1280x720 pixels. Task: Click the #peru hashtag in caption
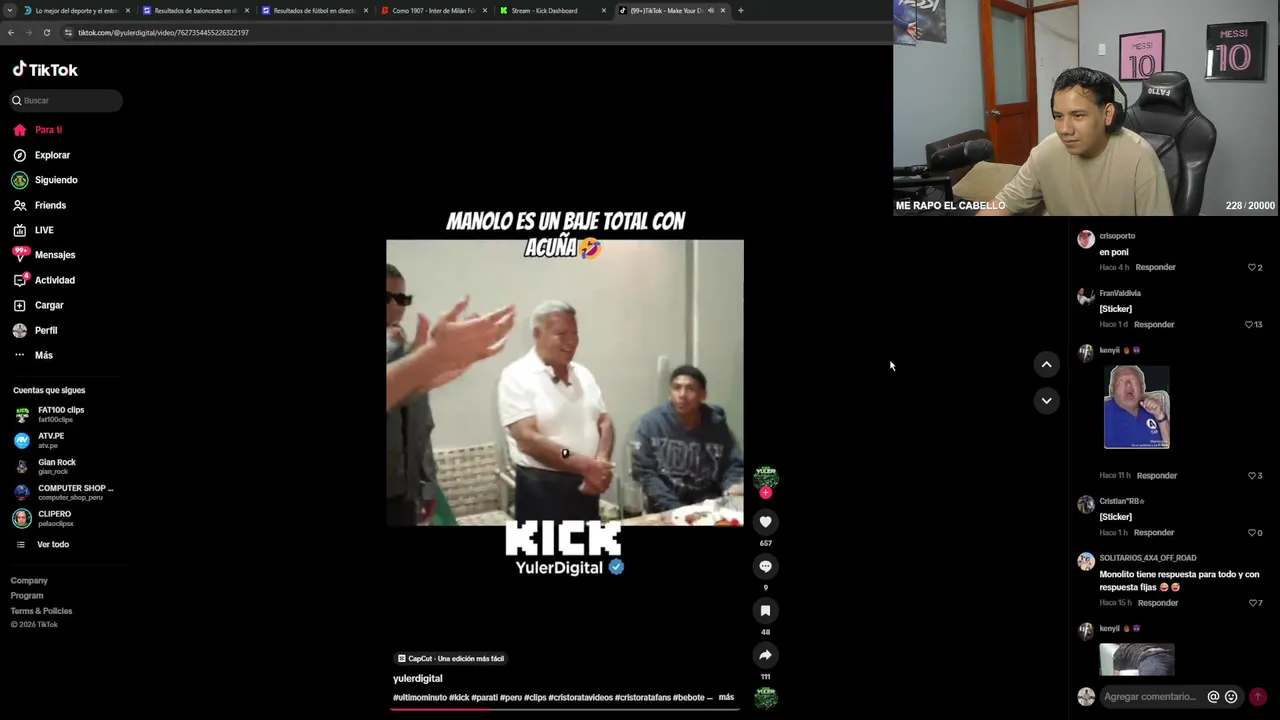[511, 697]
